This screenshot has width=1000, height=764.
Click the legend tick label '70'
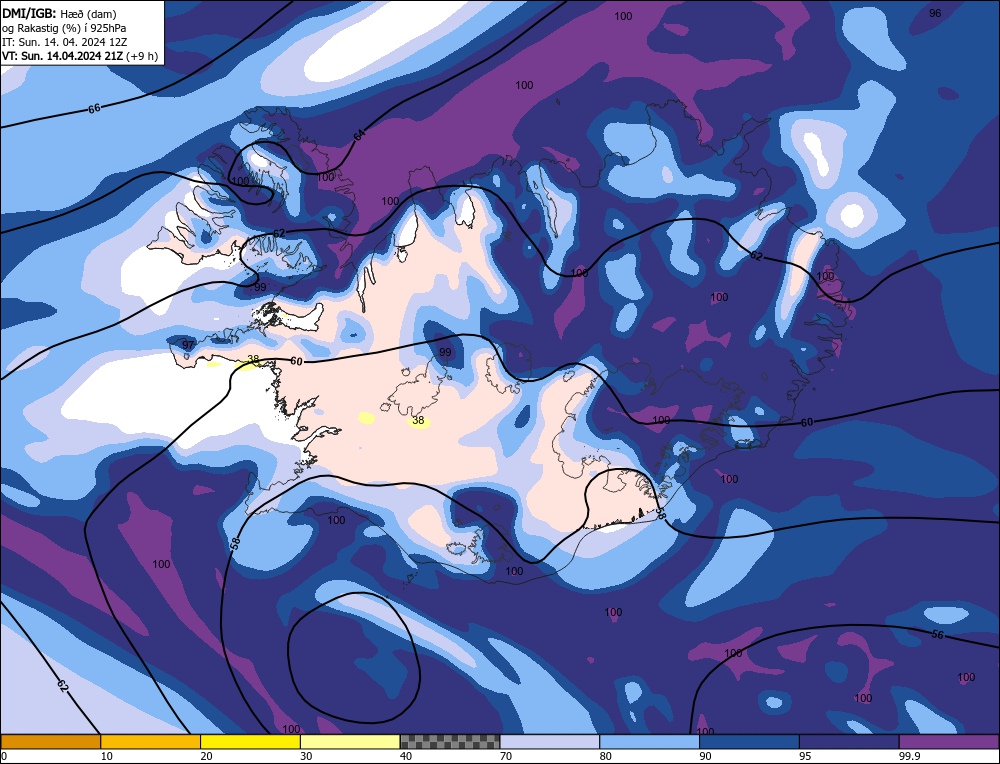(x=506, y=756)
